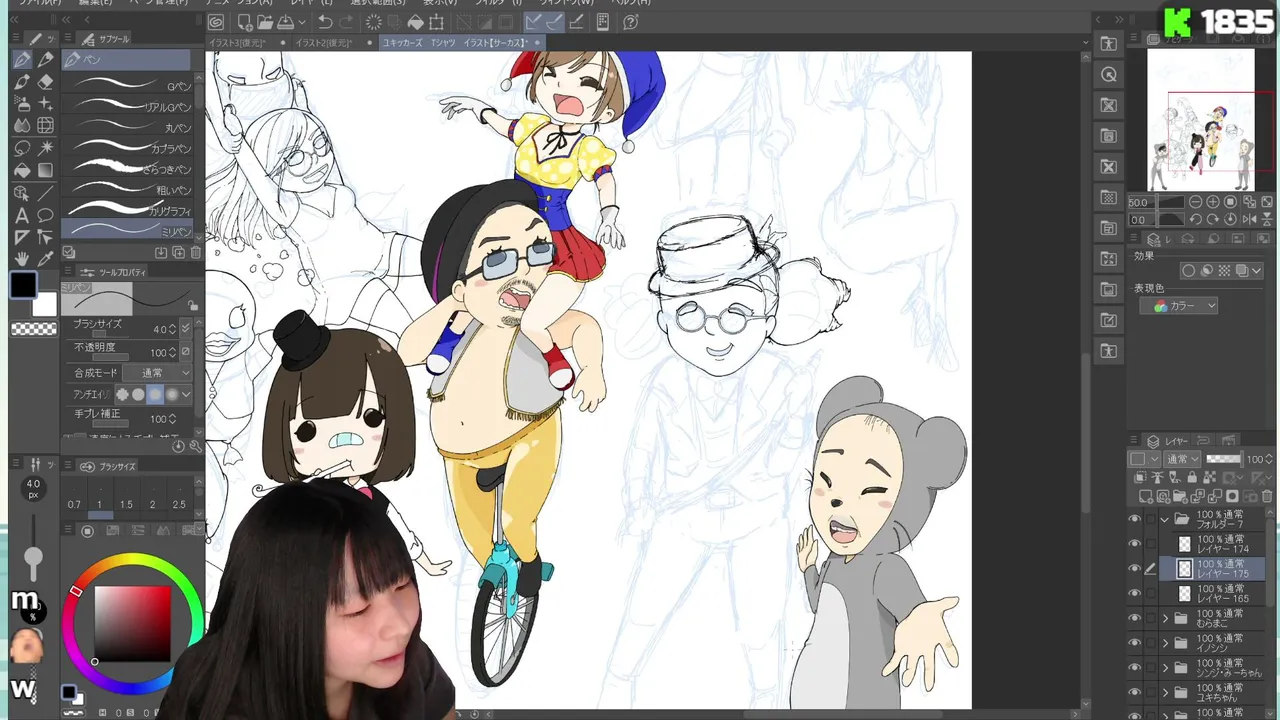Choose the リアルGペン sub tool
The height and width of the screenshot is (720, 1280).
[x=128, y=106]
